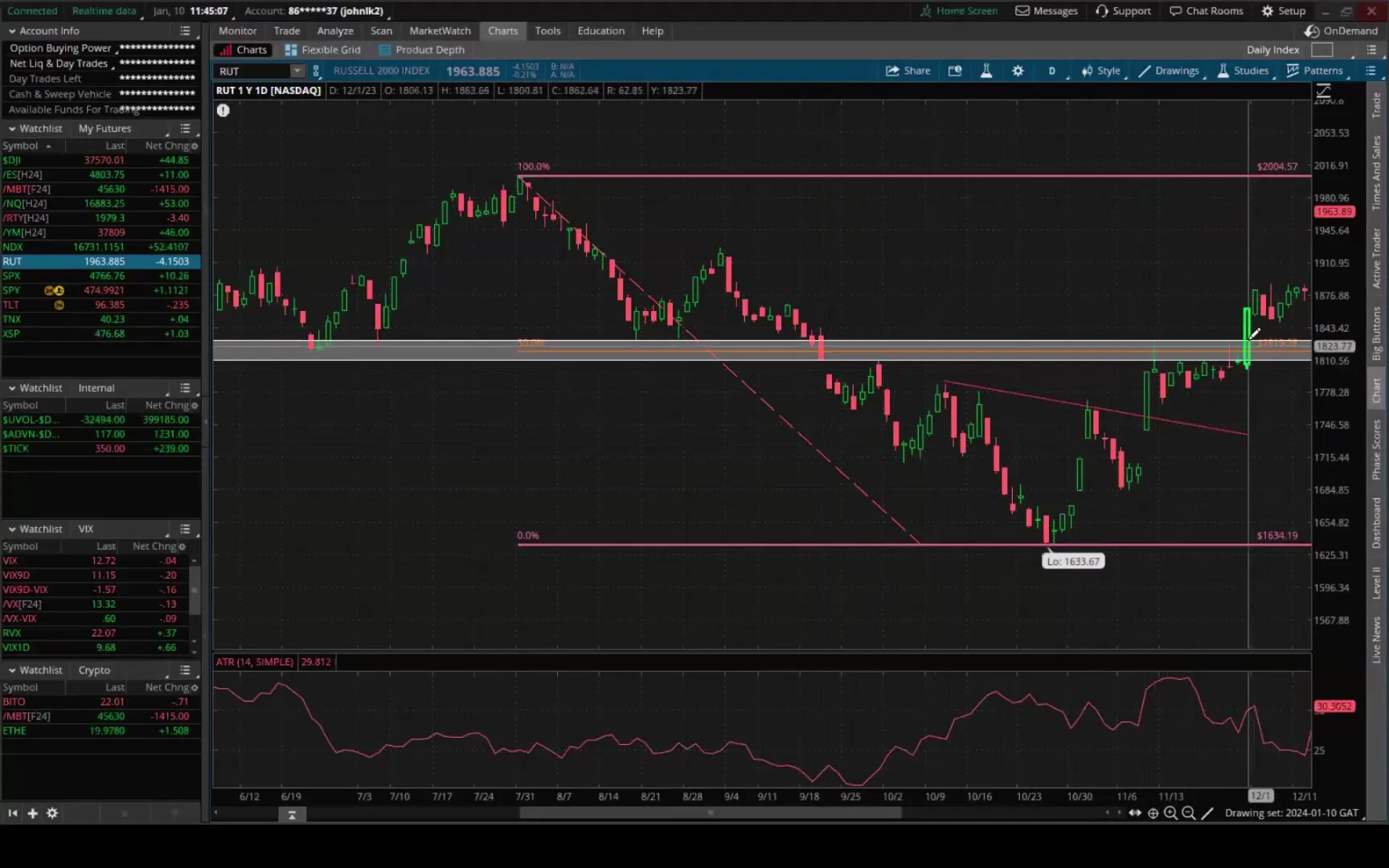The height and width of the screenshot is (868, 1389).
Task: Open the Monitor tab
Action: point(238,31)
